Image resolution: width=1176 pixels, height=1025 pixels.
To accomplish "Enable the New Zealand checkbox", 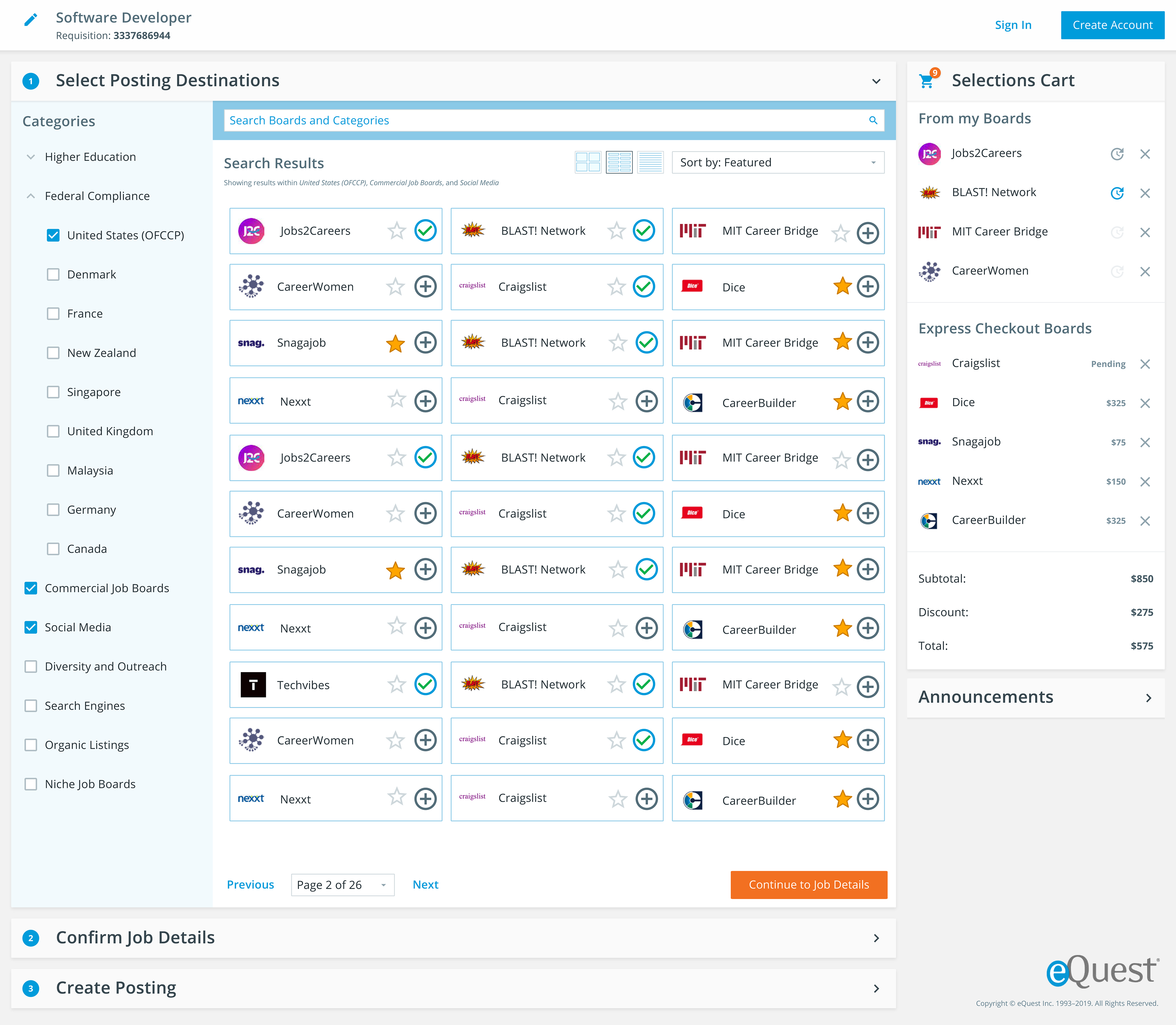I will (x=53, y=353).
